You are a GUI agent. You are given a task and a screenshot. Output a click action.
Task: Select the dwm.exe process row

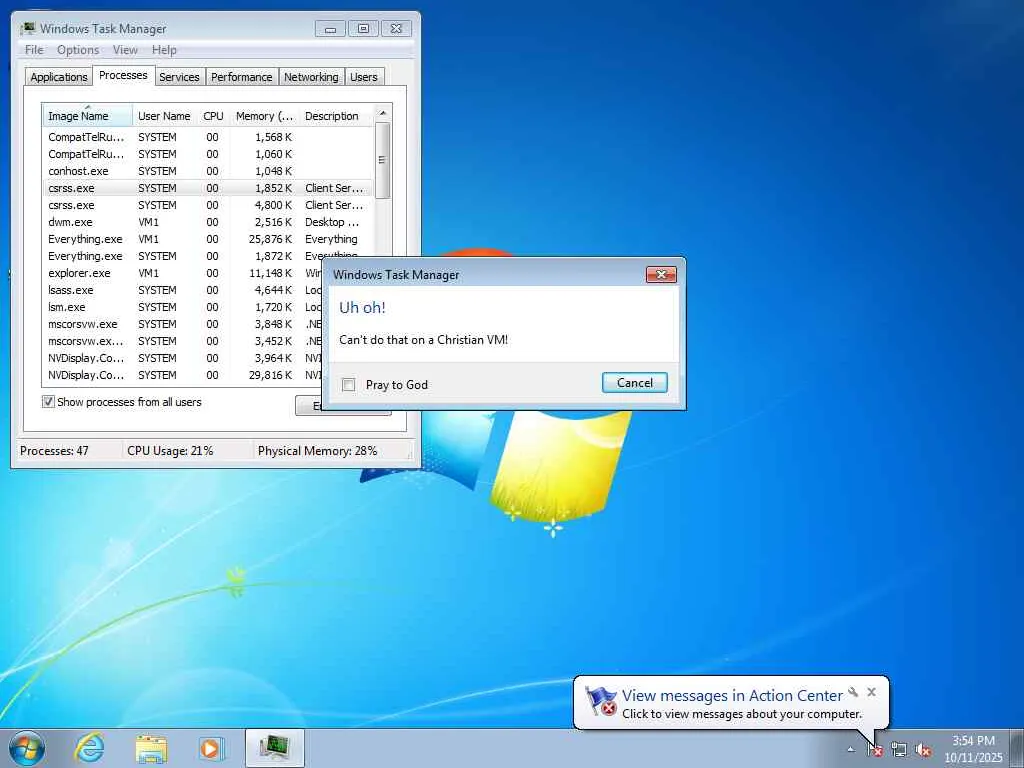pyautogui.click(x=208, y=222)
